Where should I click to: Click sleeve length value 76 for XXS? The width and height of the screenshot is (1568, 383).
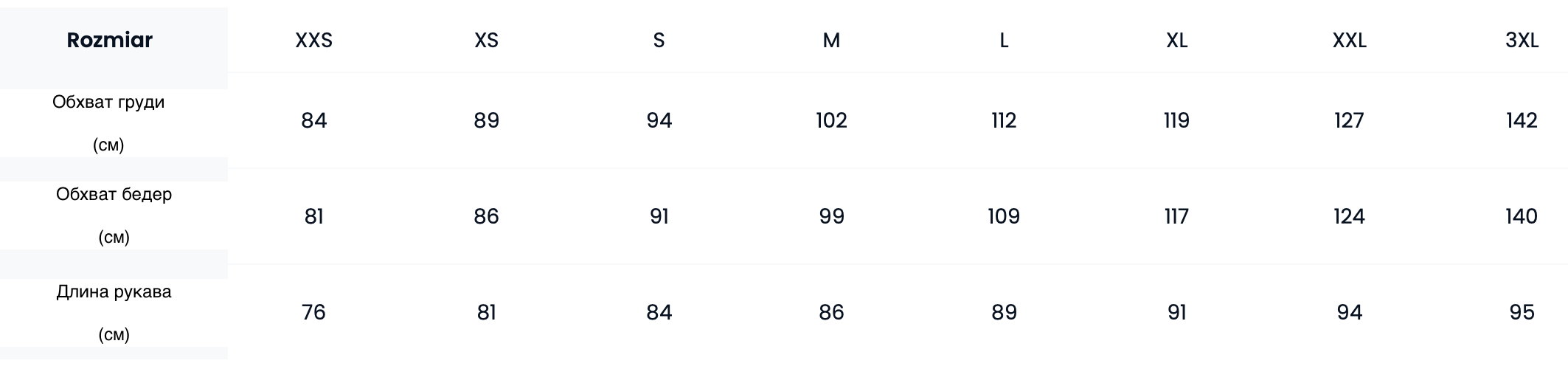pos(314,312)
